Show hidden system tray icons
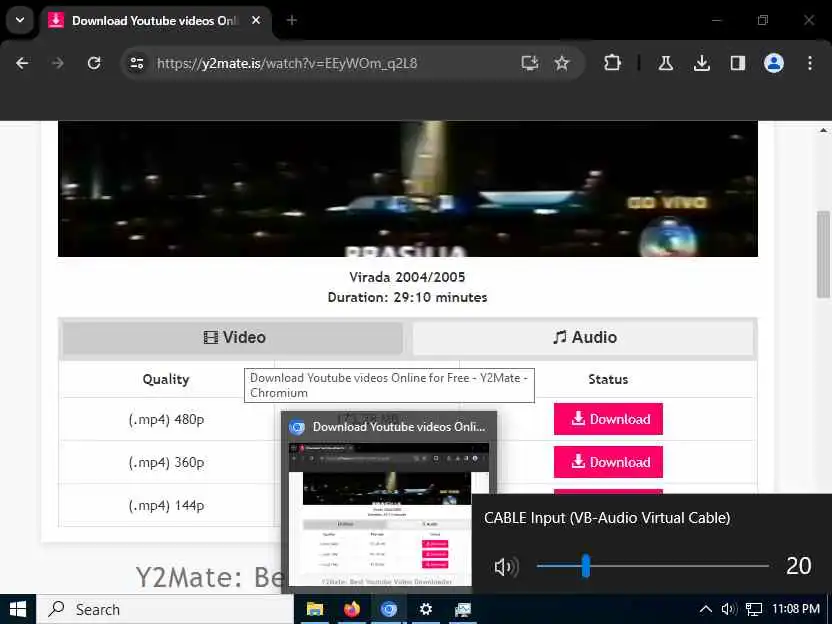This screenshot has width=832, height=624. coord(705,609)
